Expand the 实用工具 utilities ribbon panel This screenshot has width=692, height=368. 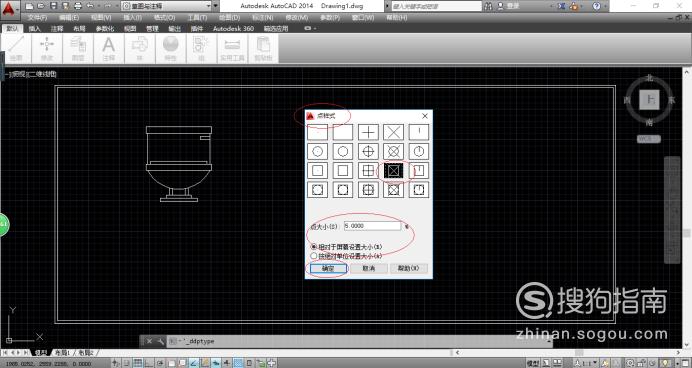(x=232, y=49)
